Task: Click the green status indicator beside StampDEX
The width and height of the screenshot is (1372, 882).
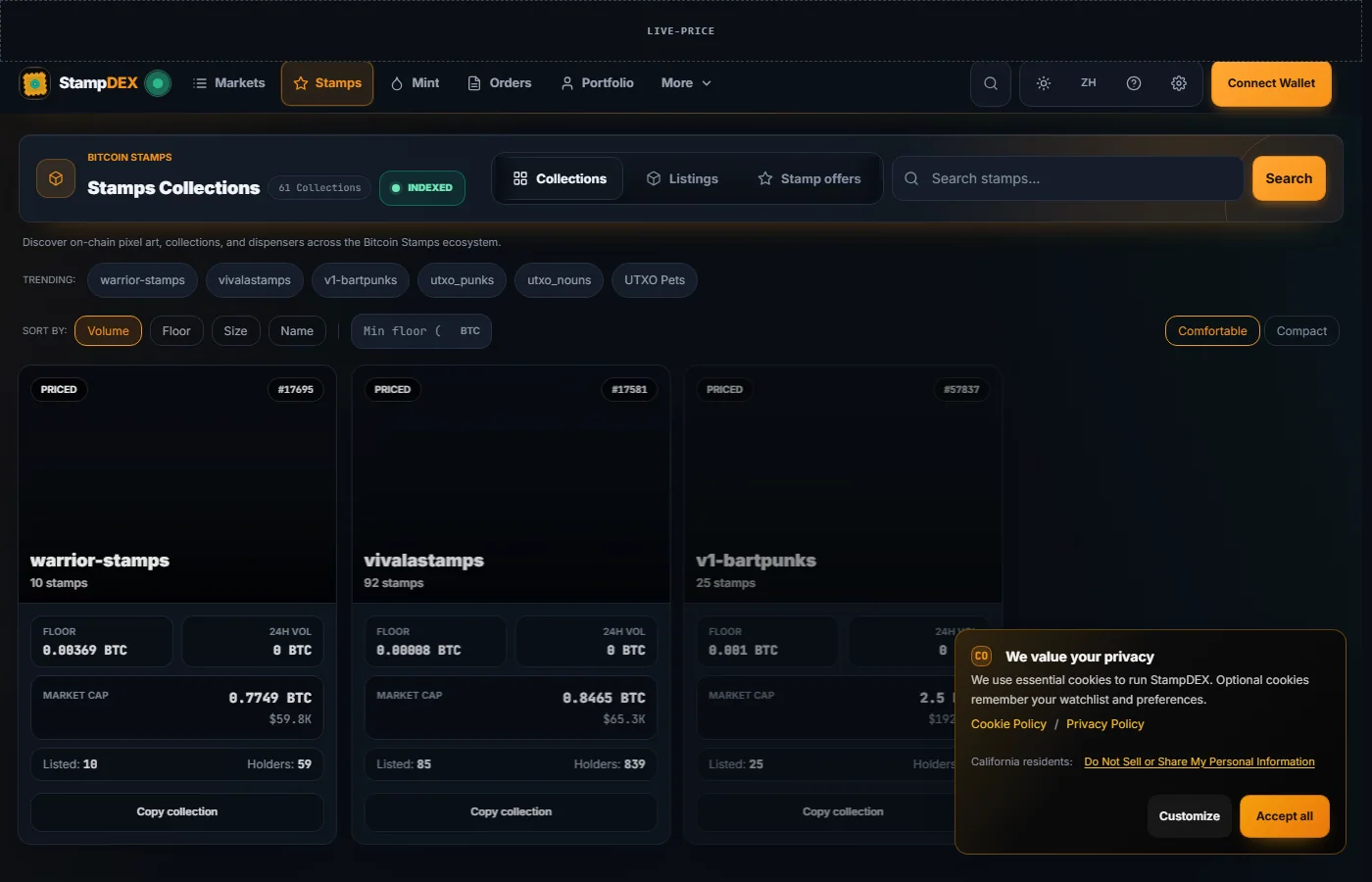Action: 158,83
